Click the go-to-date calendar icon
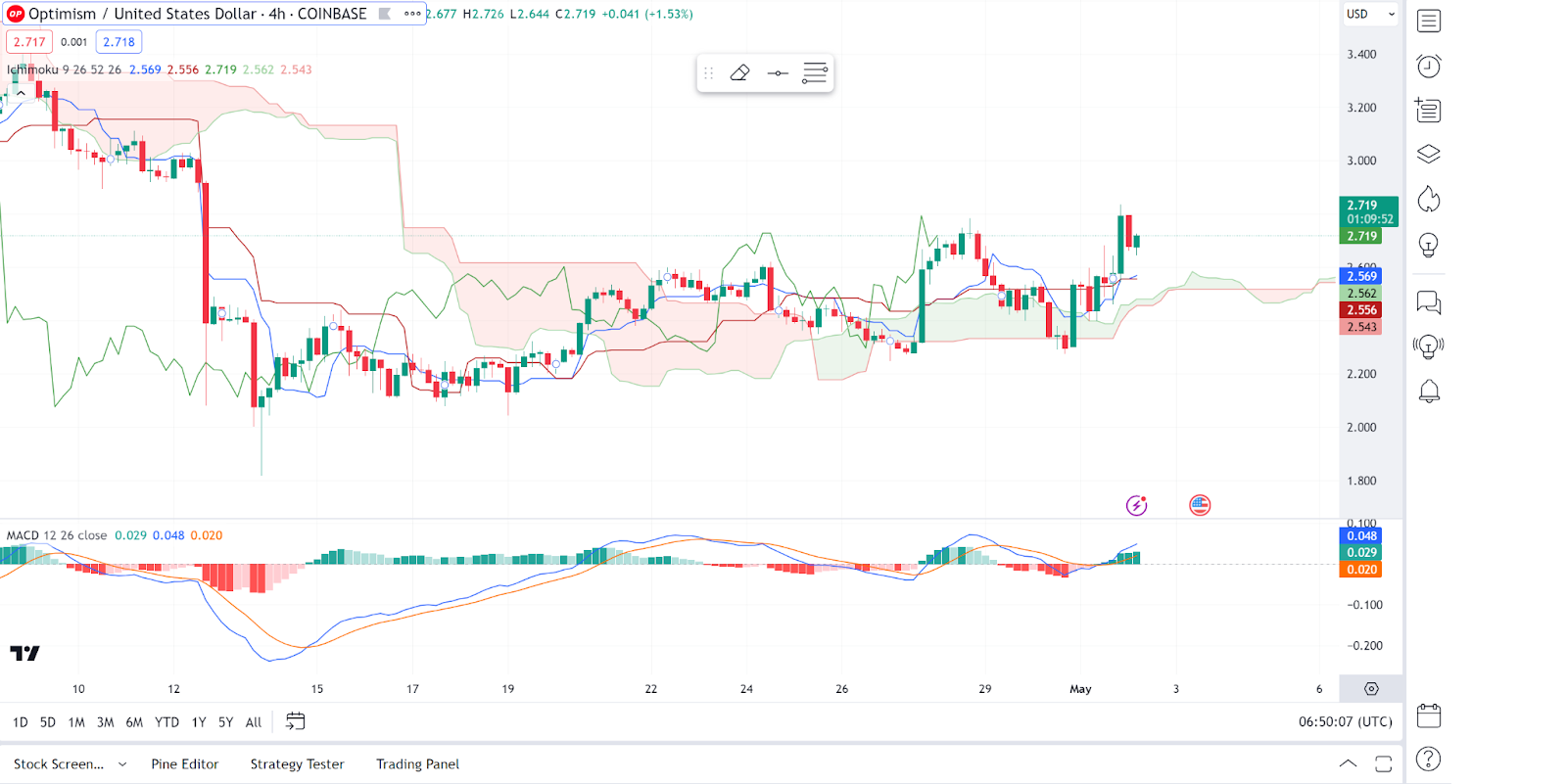Viewport: 1567px width, 784px height. 295,721
